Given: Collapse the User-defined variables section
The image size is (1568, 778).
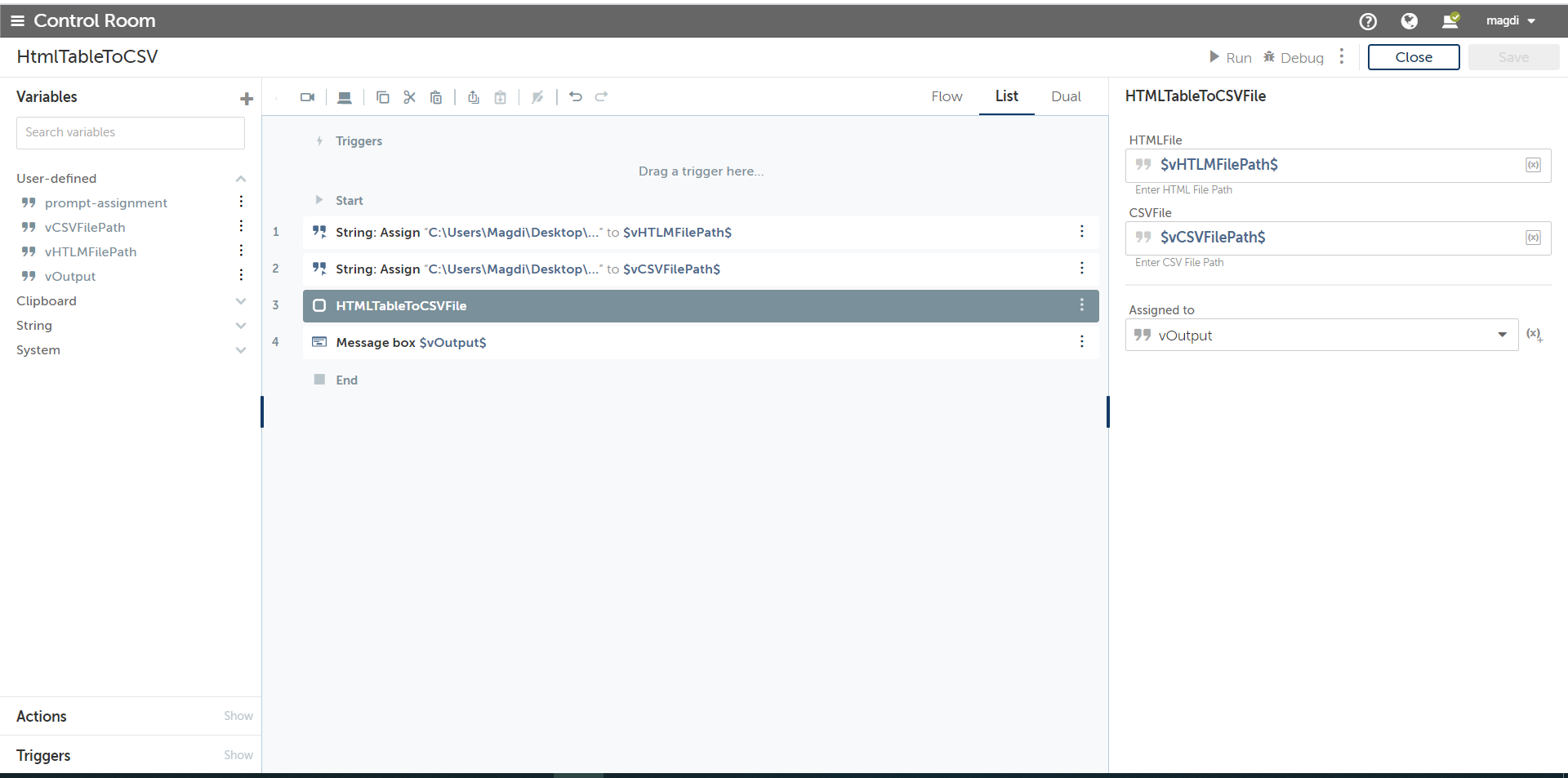Looking at the screenshot, I should point(241,179).
